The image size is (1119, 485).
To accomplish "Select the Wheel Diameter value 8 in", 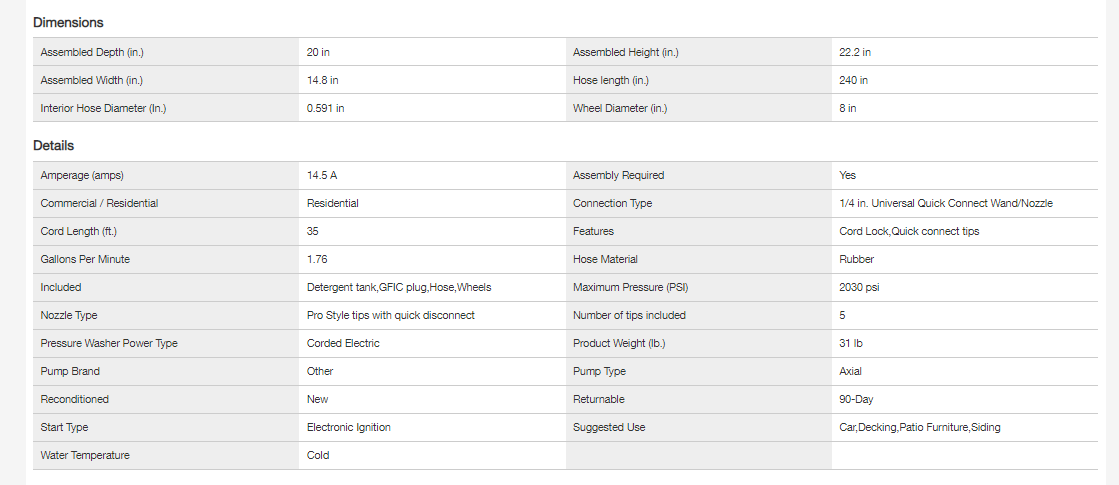I will click(x=848, y=108).
